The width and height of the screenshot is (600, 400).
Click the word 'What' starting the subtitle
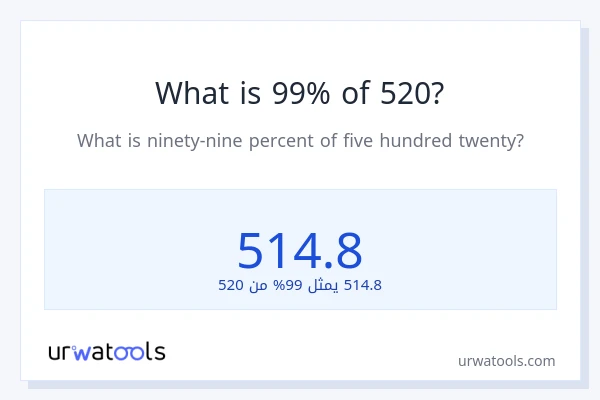(x=98, y=141)
